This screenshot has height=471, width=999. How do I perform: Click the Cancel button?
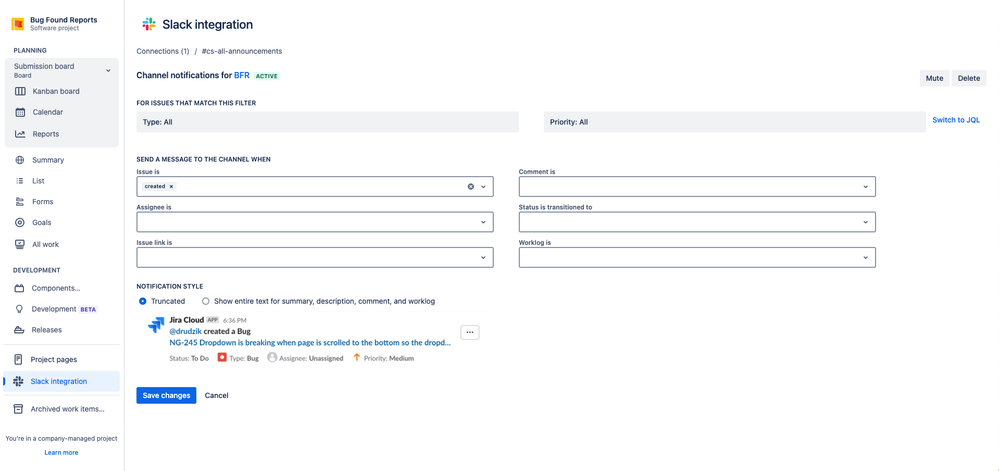click(217, 395)
